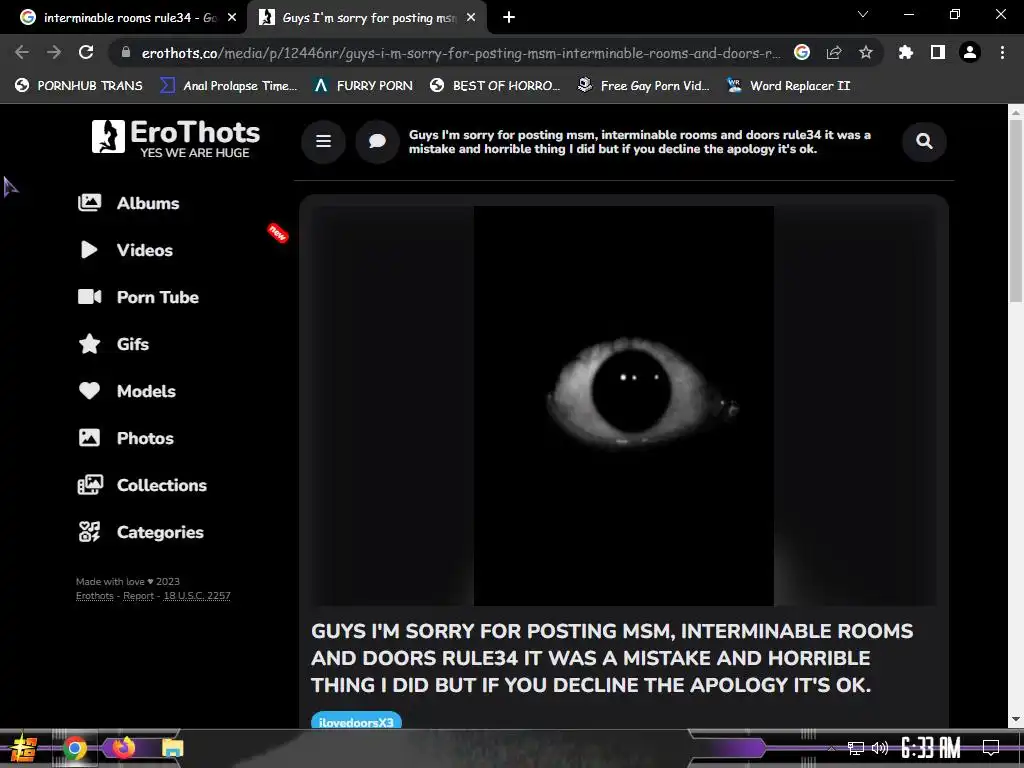This screenshot has height=768, width=1024.
Task: Open Models in the sidebar
Action: click(x=127, y=391)
